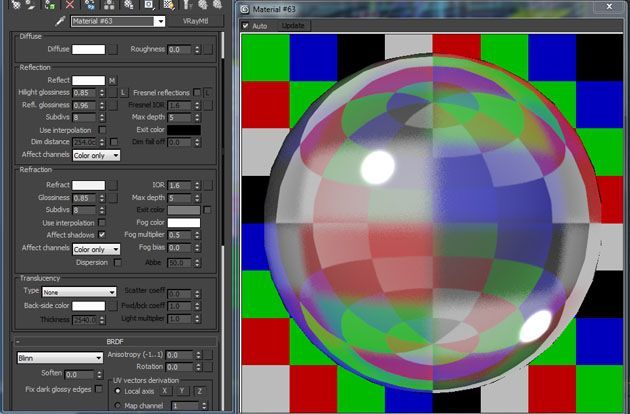Toggle Show Shaded Material in Viewport icon
The height and width of the screenshot is (414, 630).
pos(169,4)
